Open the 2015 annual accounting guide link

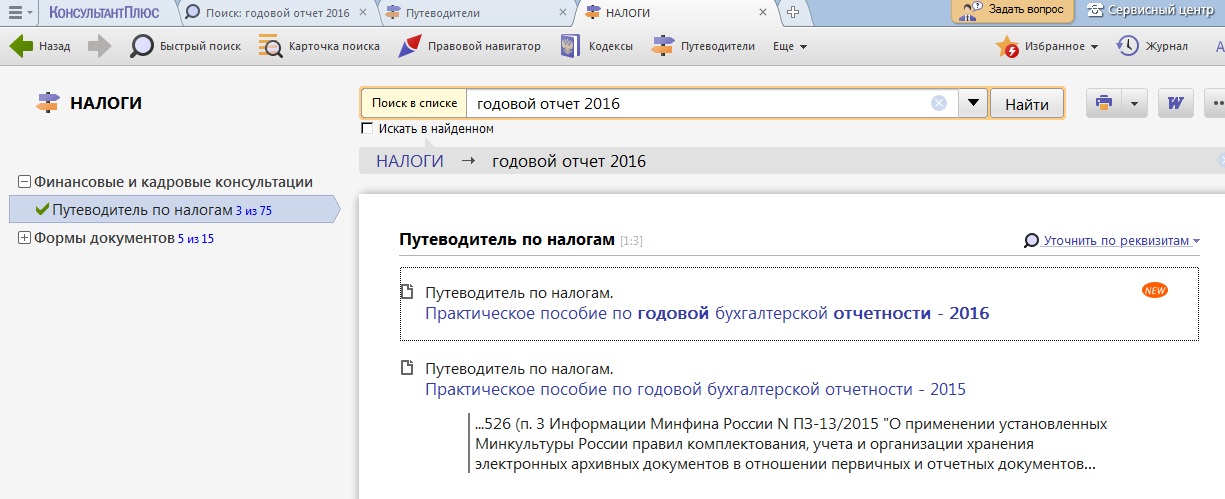point(695,389)
